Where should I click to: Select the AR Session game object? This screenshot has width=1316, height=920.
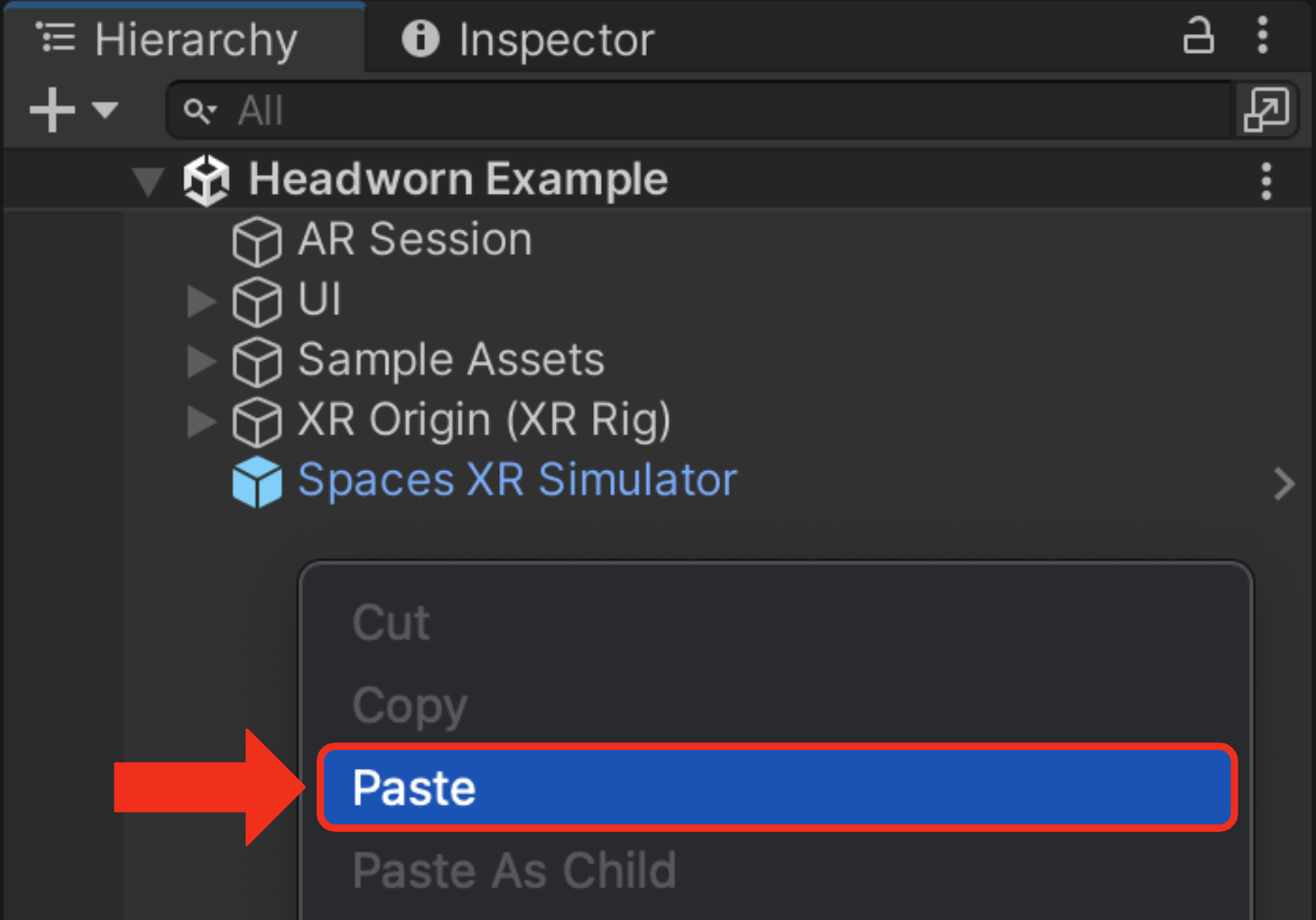click(x=414, y=239)
